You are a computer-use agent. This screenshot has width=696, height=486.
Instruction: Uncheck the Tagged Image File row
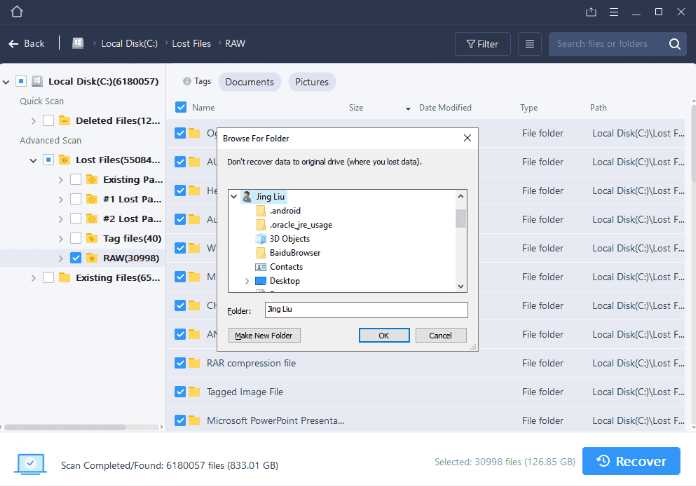(x=180, y=392)
